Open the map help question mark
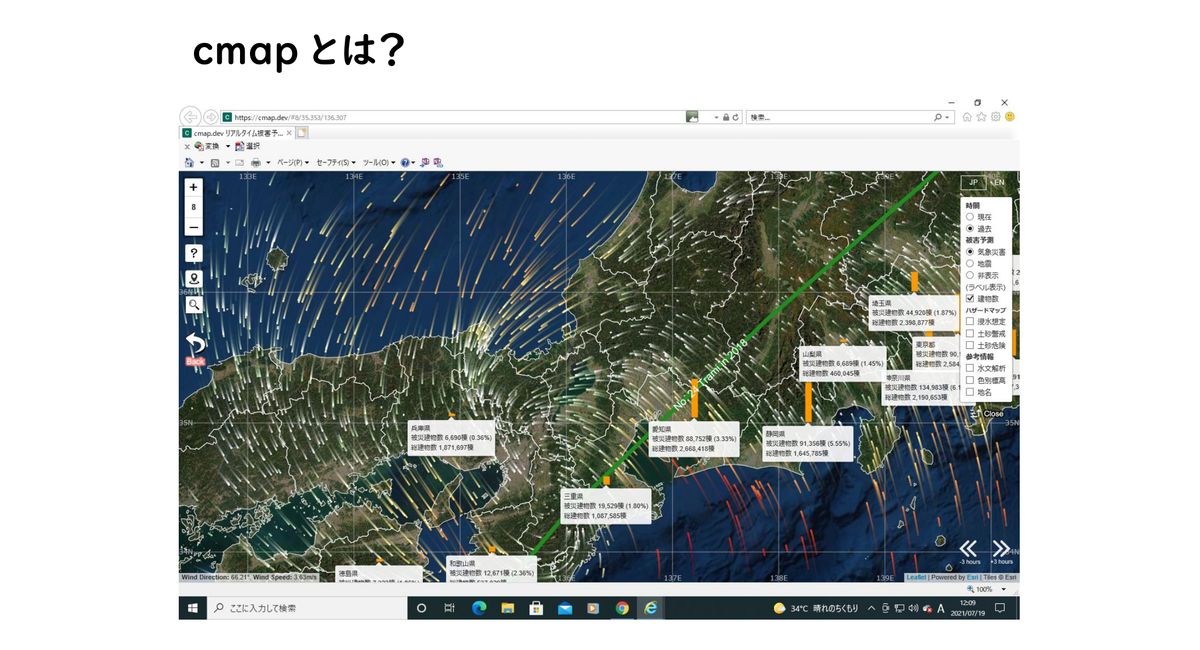Viewport: 1200px width, 650px height. coord(194,253)
